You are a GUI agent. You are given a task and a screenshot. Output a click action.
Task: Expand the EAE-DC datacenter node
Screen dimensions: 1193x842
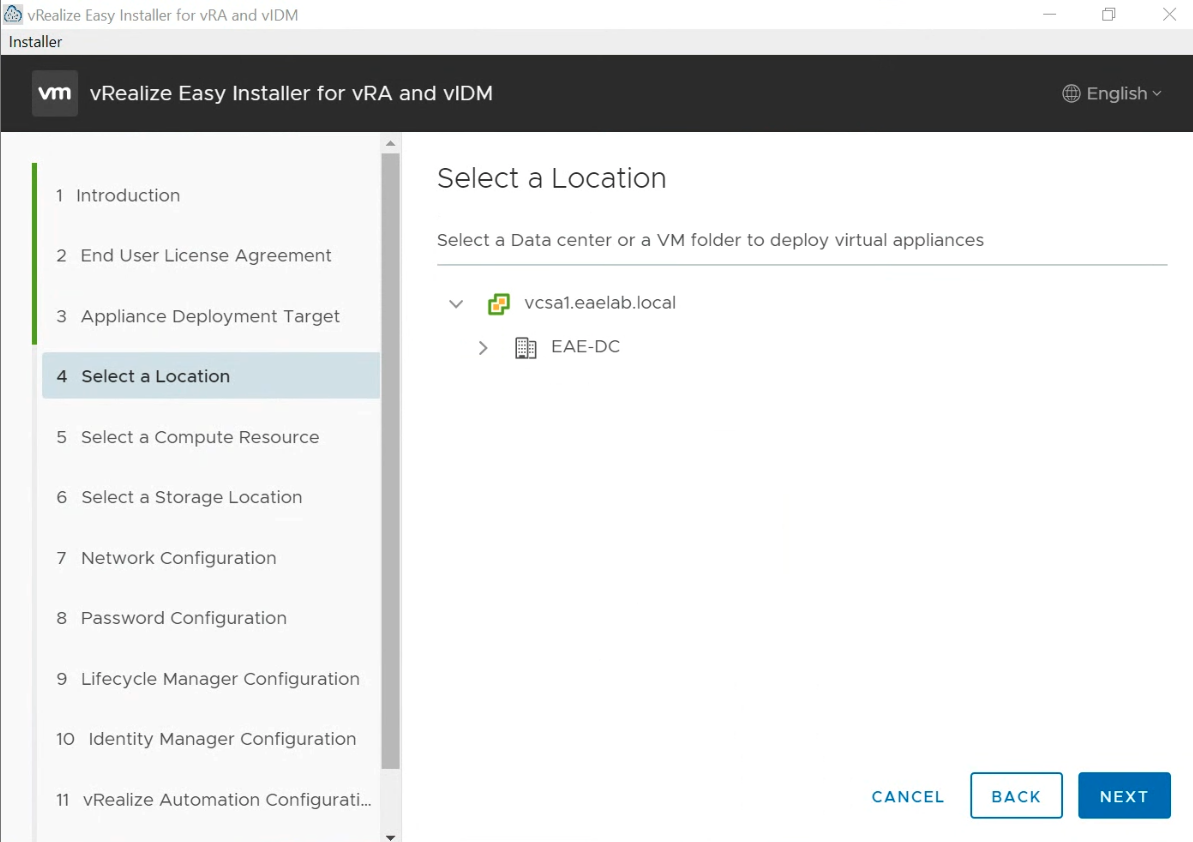483,347
